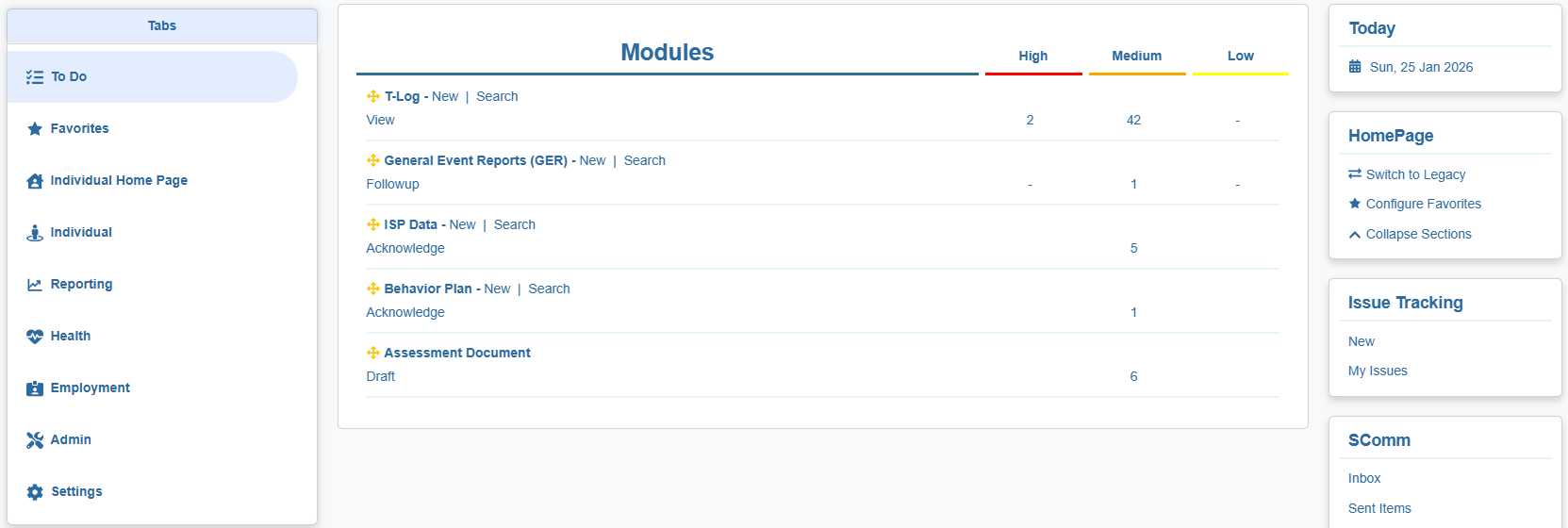Search ISP Data records
1568x528 pixels.
(x=514, y=224)
